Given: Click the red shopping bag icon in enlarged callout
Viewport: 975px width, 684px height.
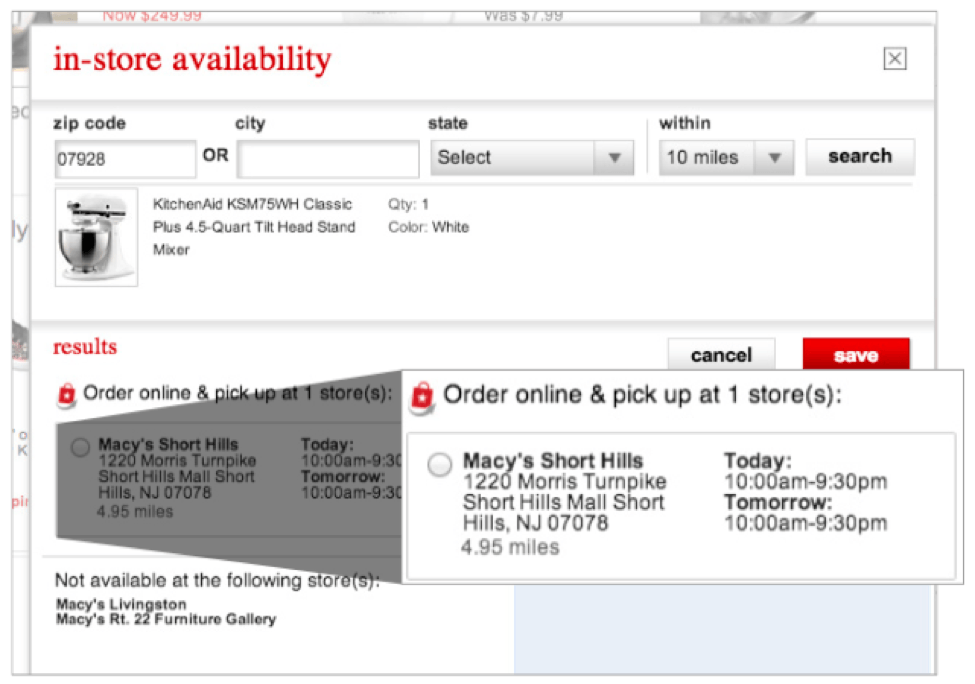Looking at the screenshot, I should click(x=423, y=395).
